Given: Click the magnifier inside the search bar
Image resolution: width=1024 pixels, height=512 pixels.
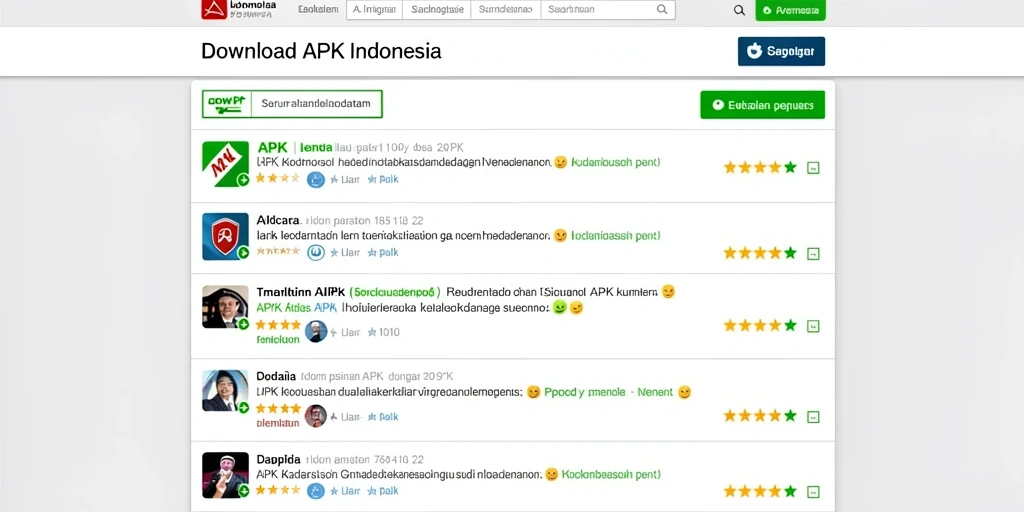Looking at the screenshot, I should (662, 10).
